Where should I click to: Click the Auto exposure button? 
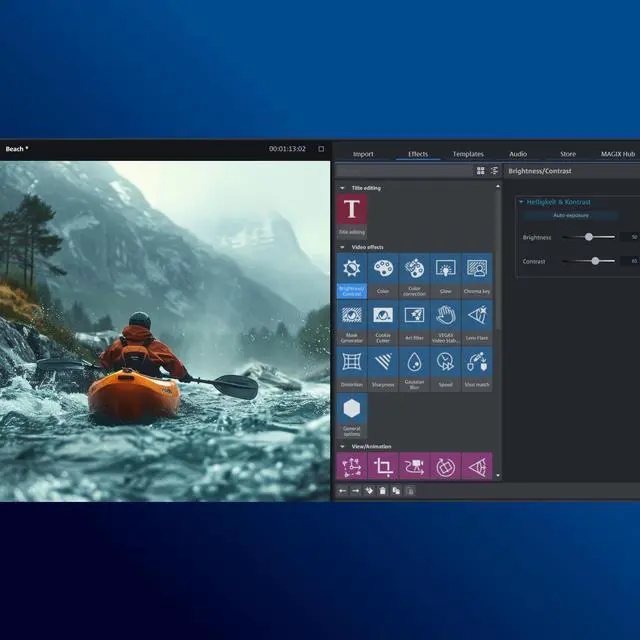tap(571, 215)
